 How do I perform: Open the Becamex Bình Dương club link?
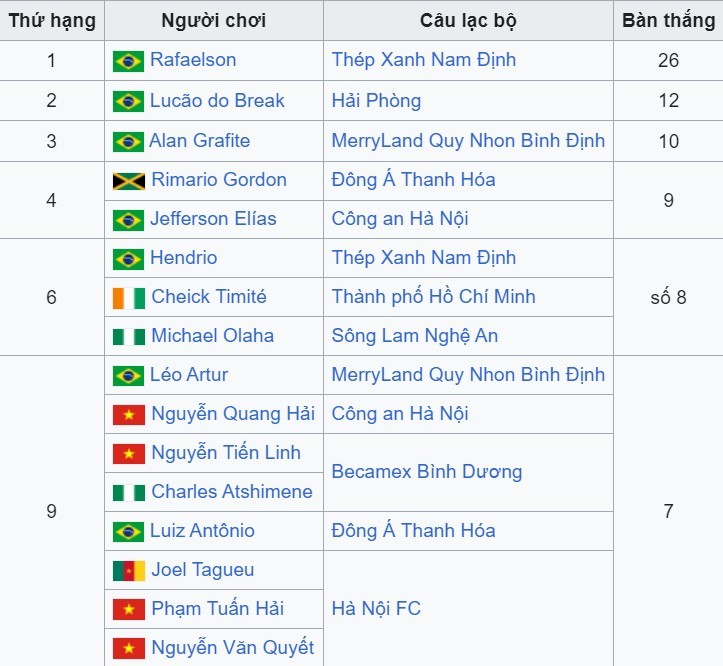(427, 472)
